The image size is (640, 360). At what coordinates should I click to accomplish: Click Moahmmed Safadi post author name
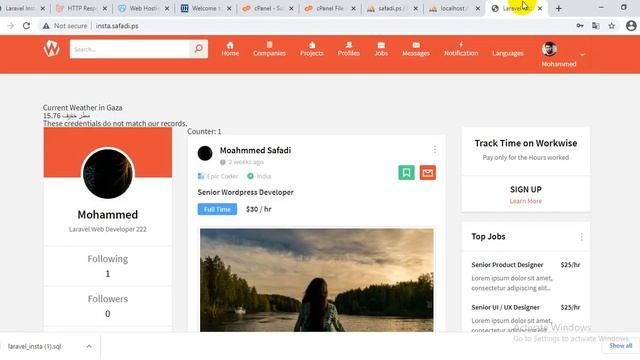click(256, 150)
